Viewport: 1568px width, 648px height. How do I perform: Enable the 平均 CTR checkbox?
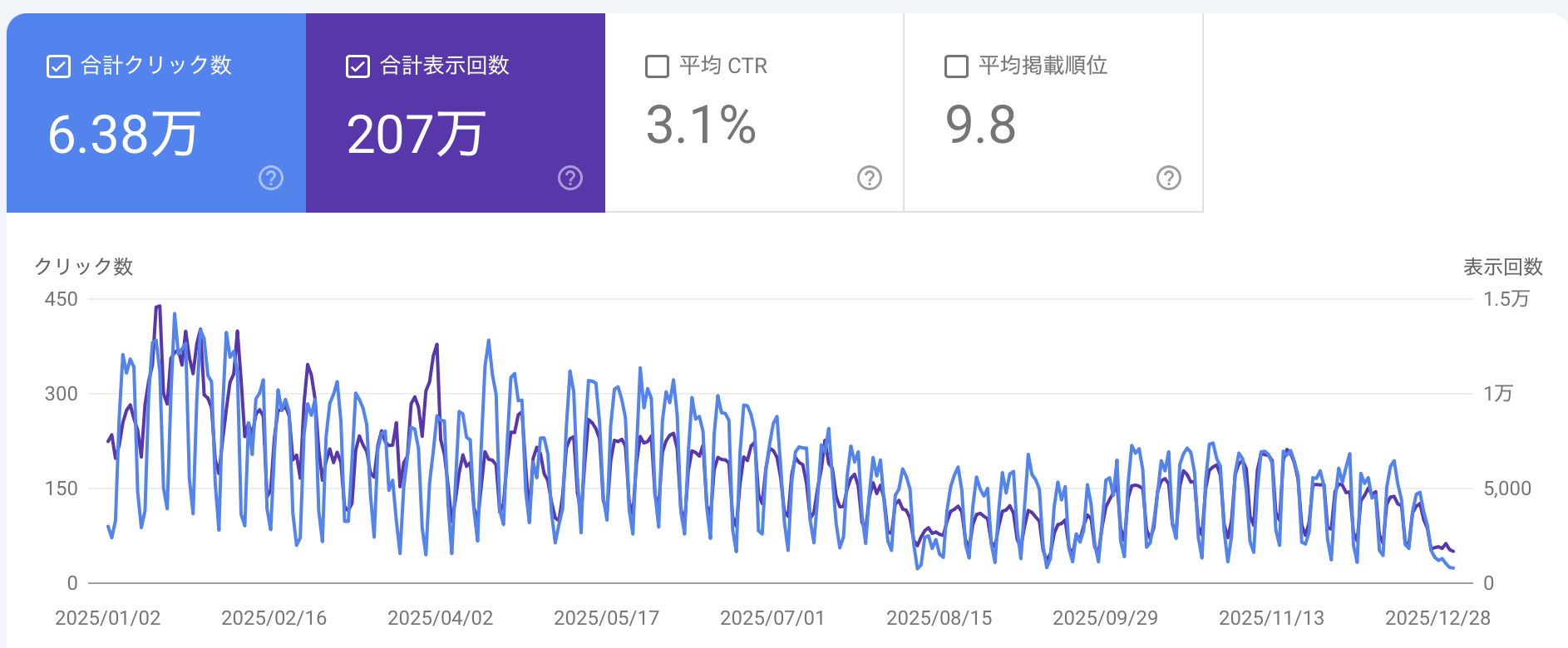pos(657,66)
